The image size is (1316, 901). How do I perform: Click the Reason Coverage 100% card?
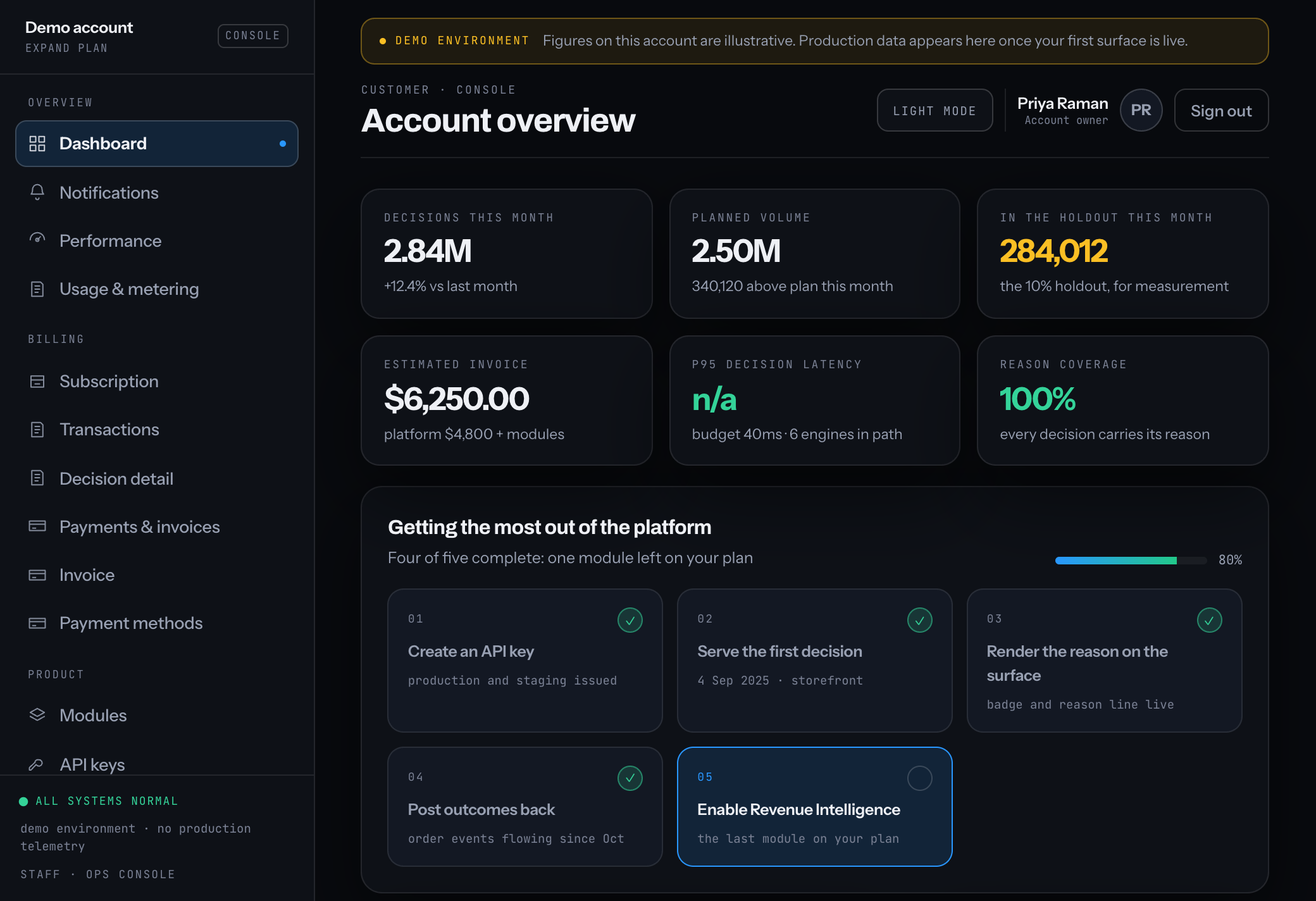pyautogui.click(x=1122, y=401)
